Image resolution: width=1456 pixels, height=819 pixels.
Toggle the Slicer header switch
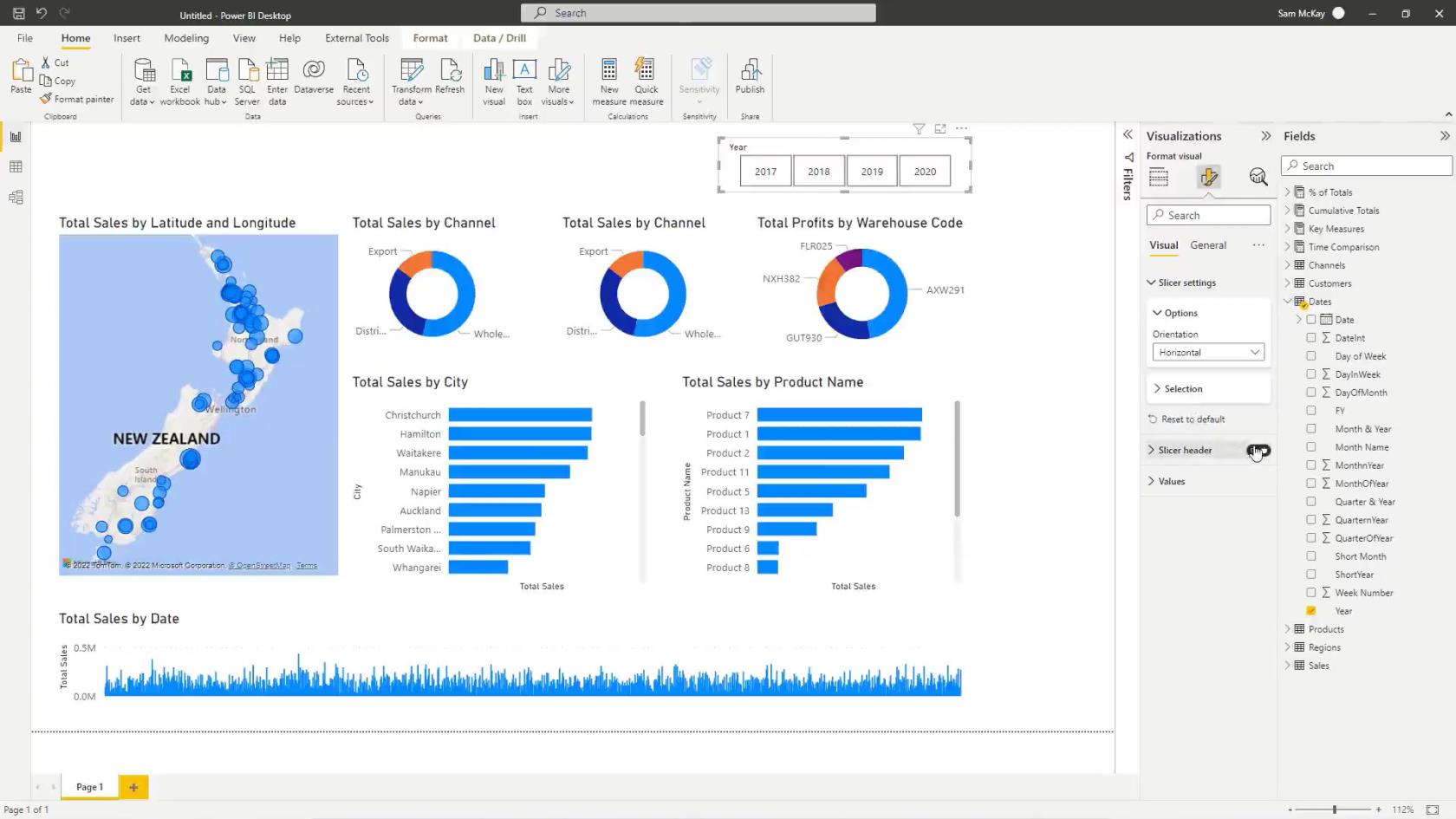[x=1258, y=450]
